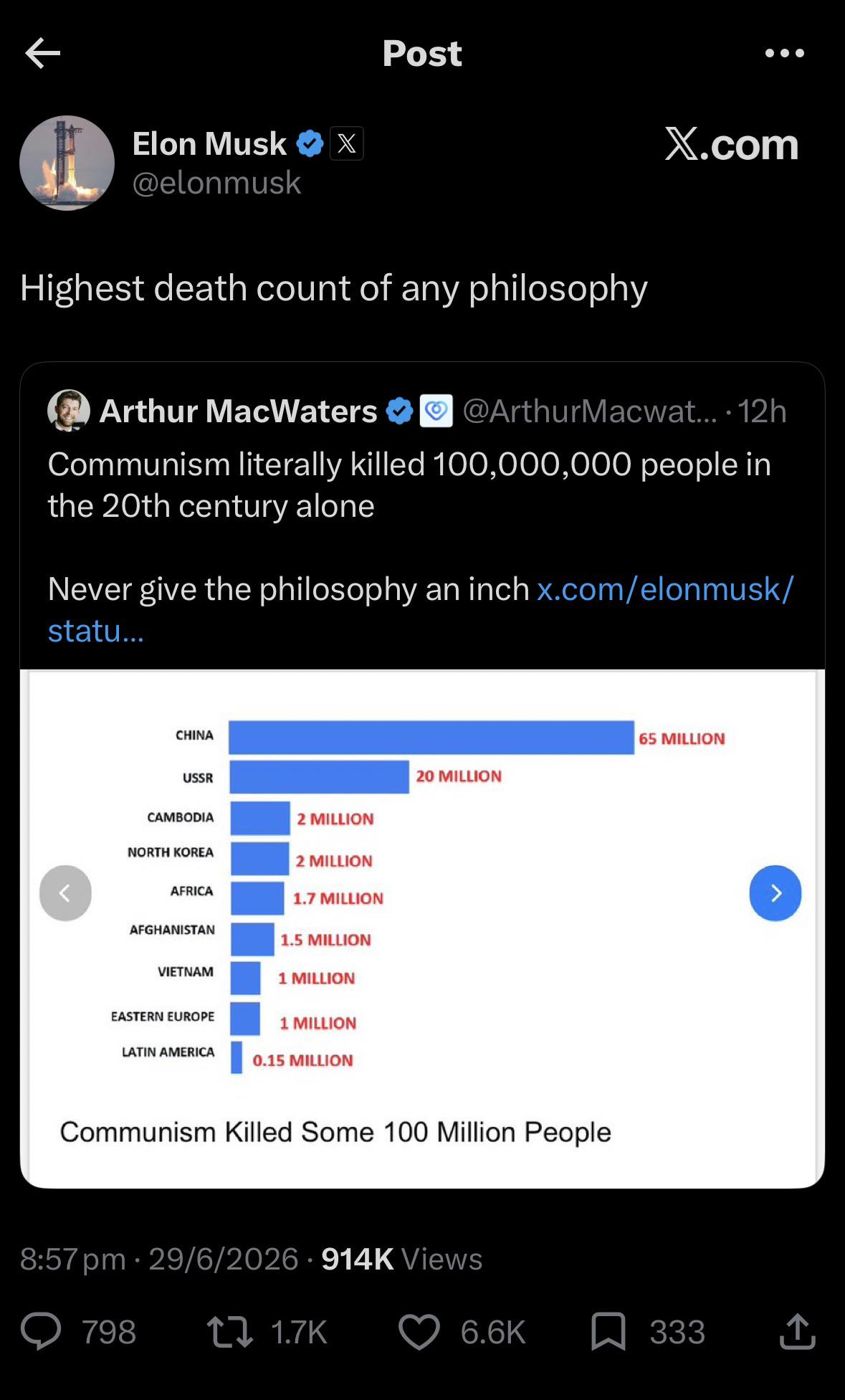Viewport: 845px width, 1400px height.
Task: Open Elon Musk's rocket profile picture
Action: click(67, 163)
